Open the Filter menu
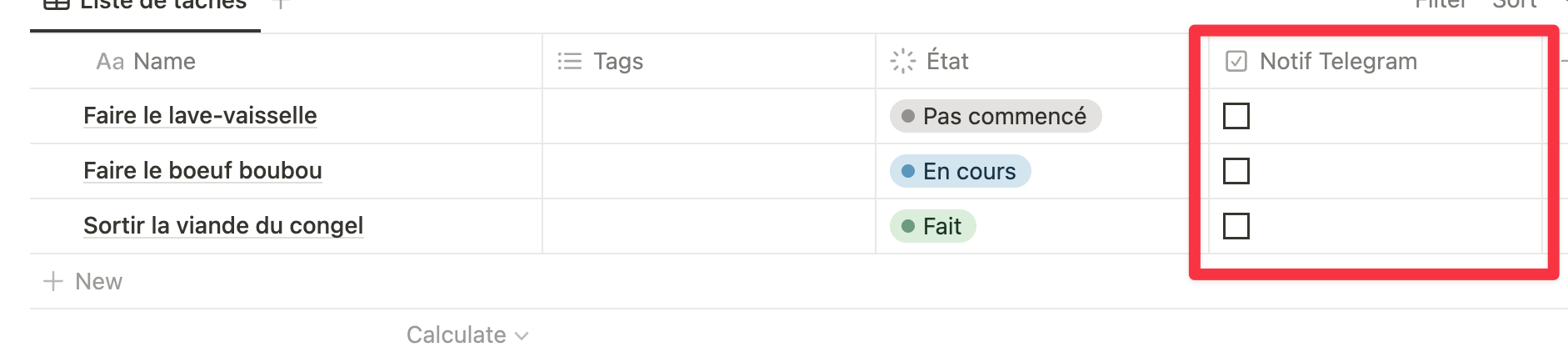Image resolution: width=1568 pixels, height=352 pixels. 1440,4
